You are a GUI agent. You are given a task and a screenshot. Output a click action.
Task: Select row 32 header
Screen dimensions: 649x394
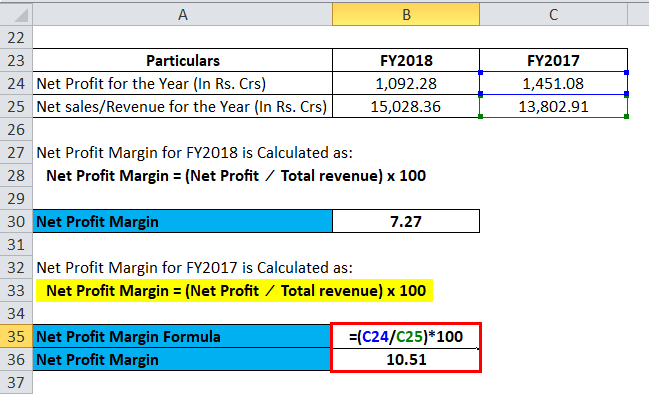pyautogui.click(x=16, y=267)
